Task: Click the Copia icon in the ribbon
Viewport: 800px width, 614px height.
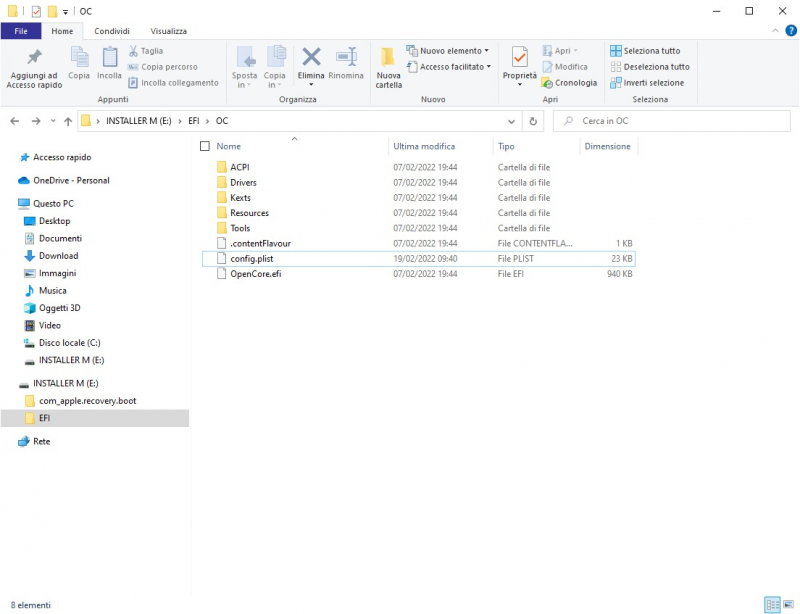Action: [x=79, y=58]
